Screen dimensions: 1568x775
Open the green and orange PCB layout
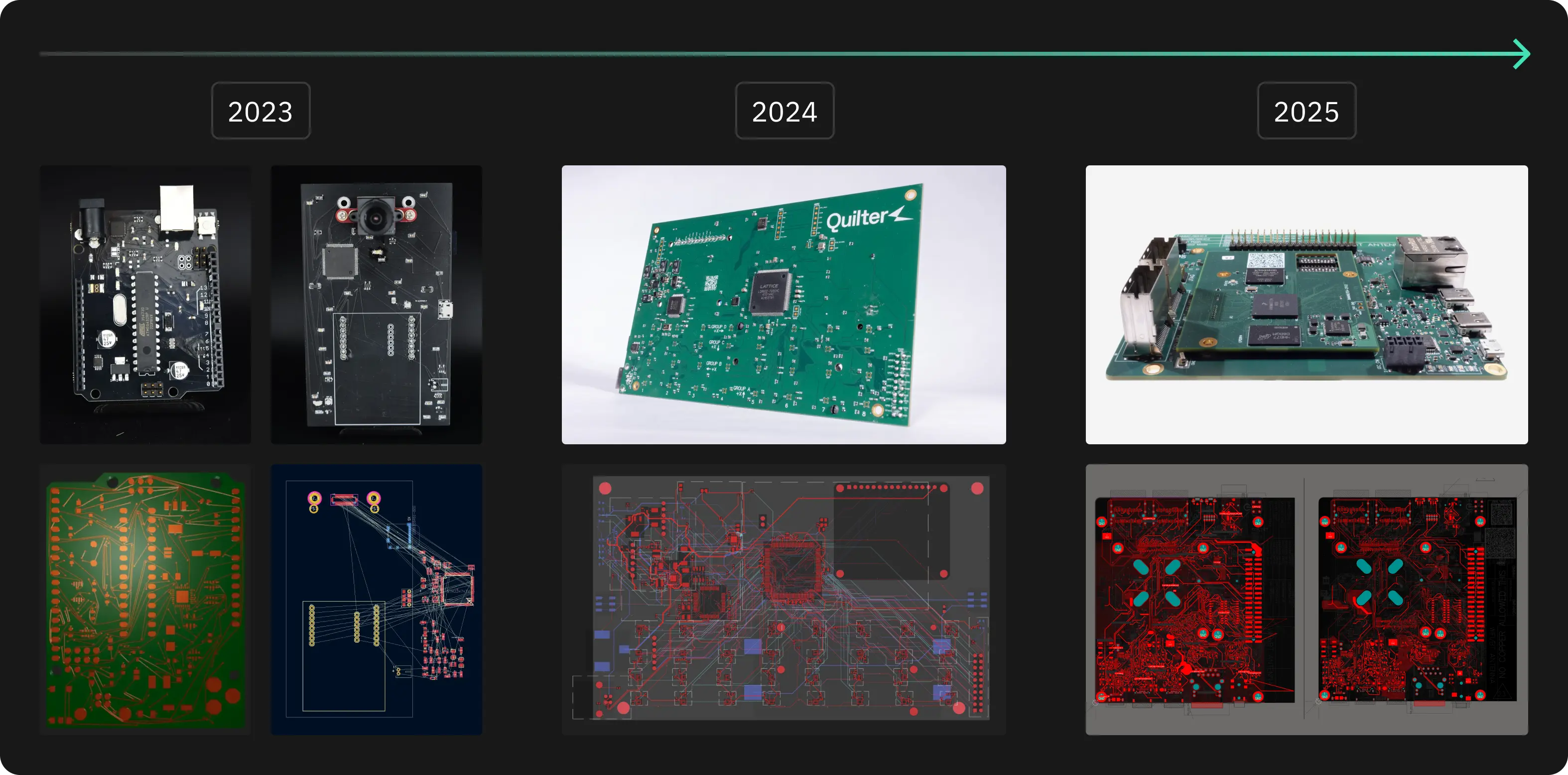pyautogui.click(x=145, y=600)
